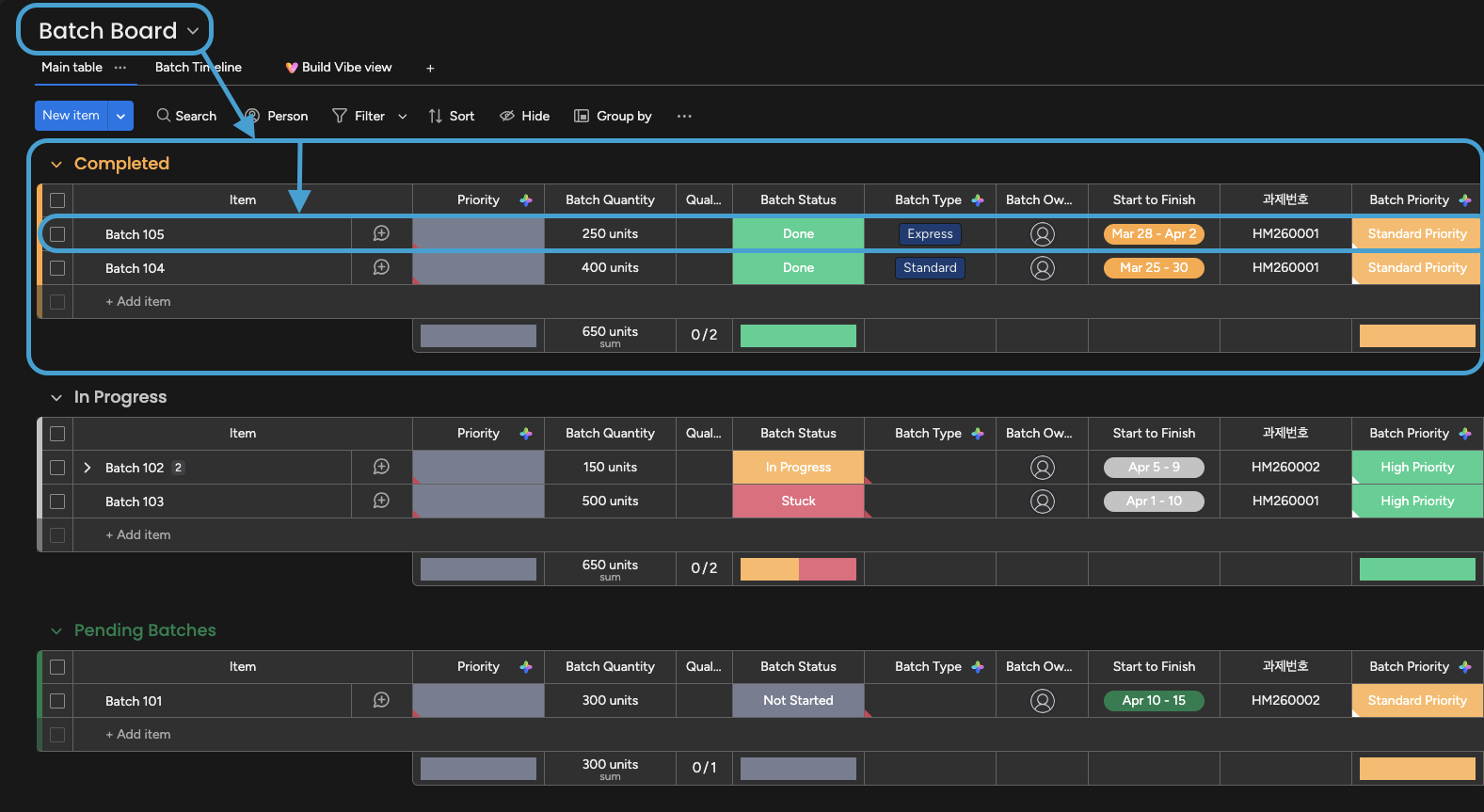The image size is (1484, 812).
Task: Click the Hide columns eye icon
Action: (507, 116)
